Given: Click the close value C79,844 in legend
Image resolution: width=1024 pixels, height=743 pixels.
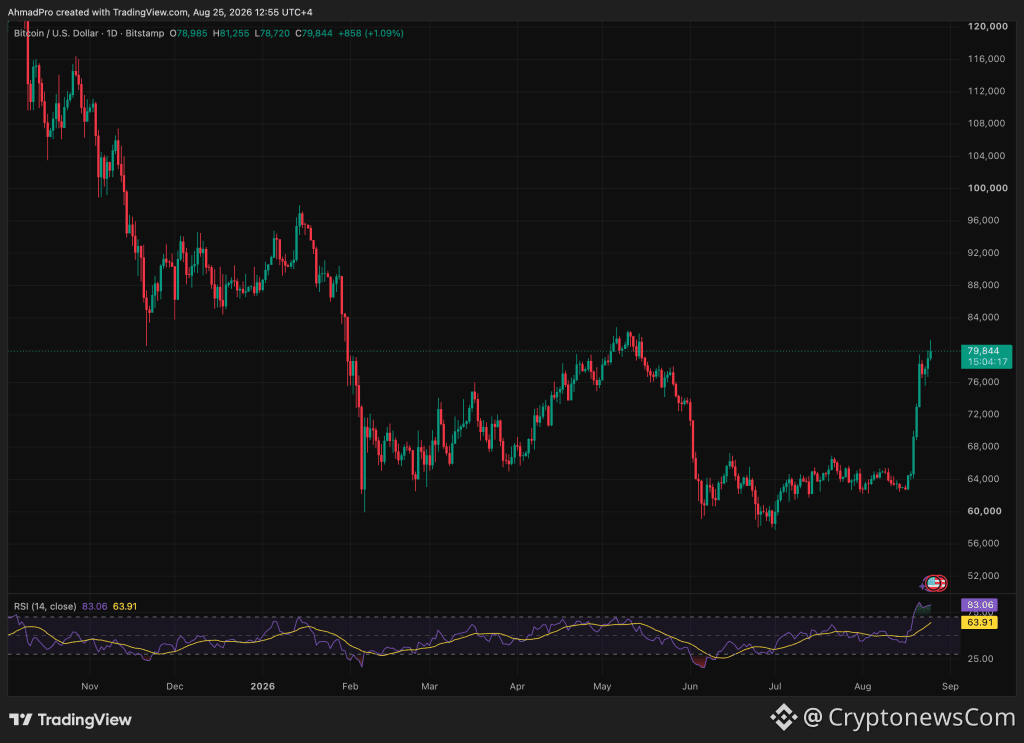Looking at the screenshot, I should [314, 33].
